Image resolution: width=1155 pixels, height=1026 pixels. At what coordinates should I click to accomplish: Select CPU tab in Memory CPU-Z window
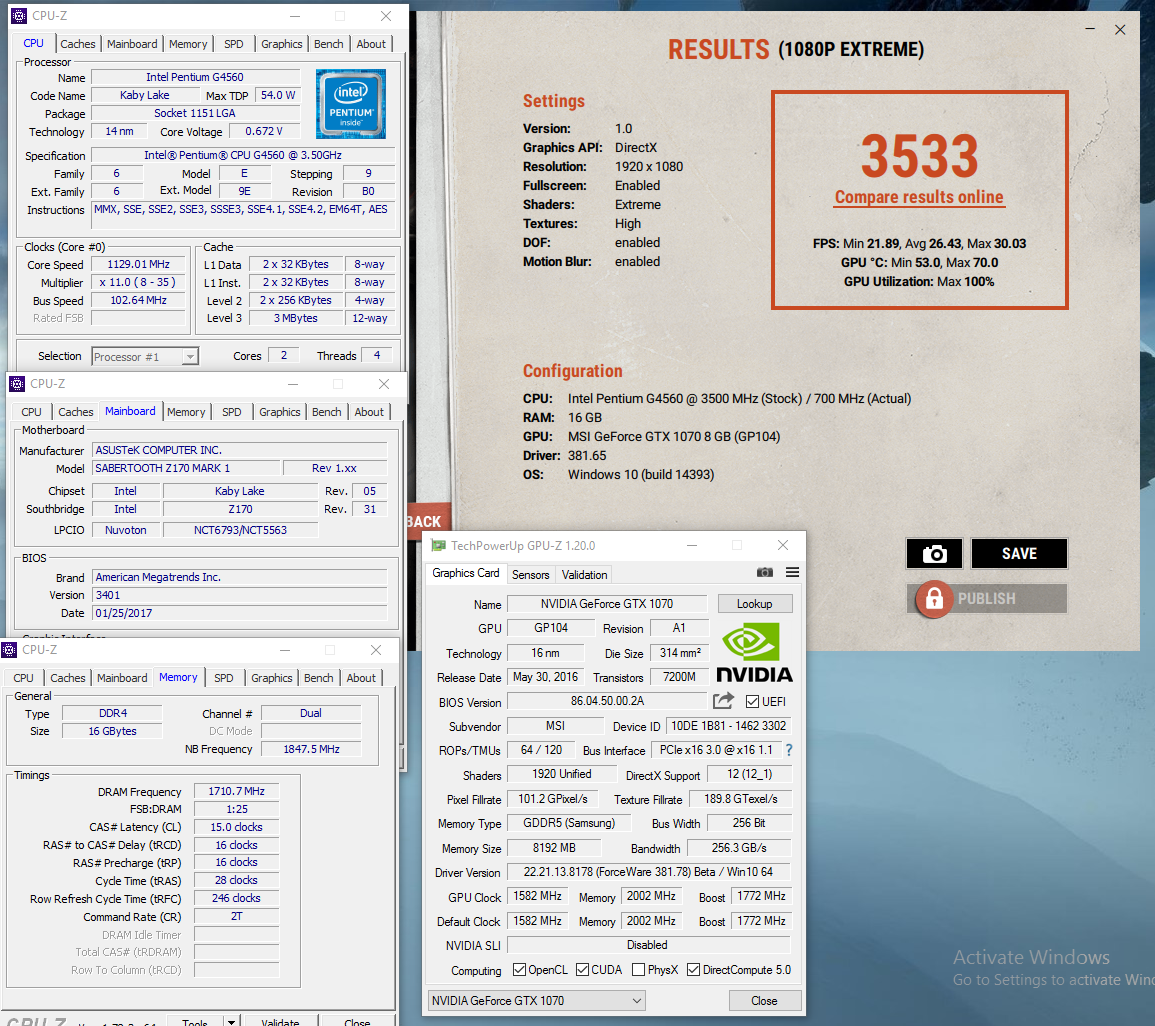(24, 678)
